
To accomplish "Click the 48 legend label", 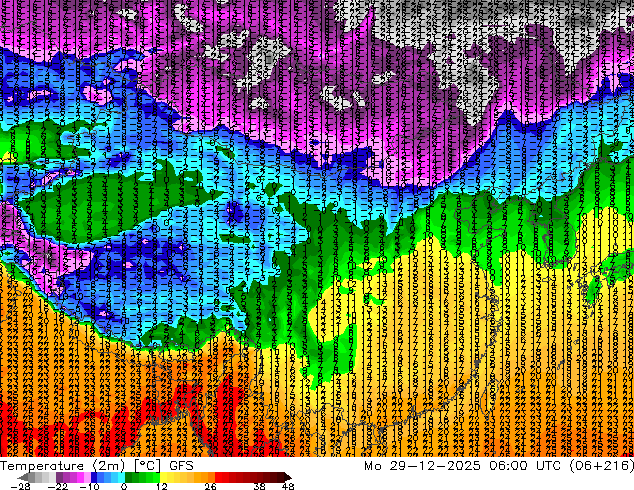I will click(x=288, y=486).
